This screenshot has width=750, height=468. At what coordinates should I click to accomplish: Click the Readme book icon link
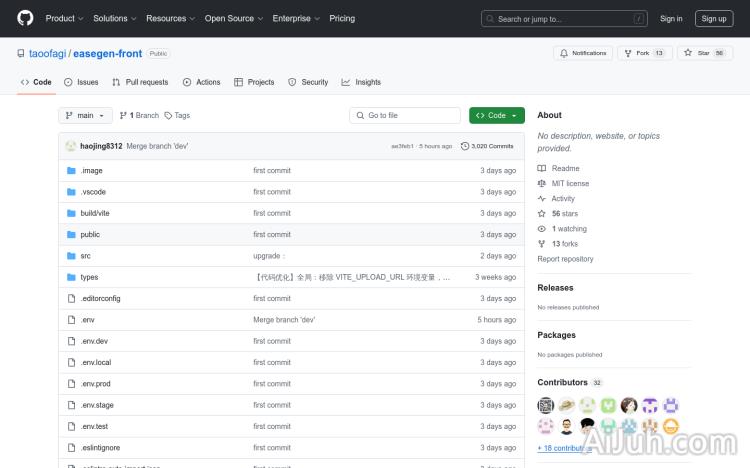(x=564, y=169)
